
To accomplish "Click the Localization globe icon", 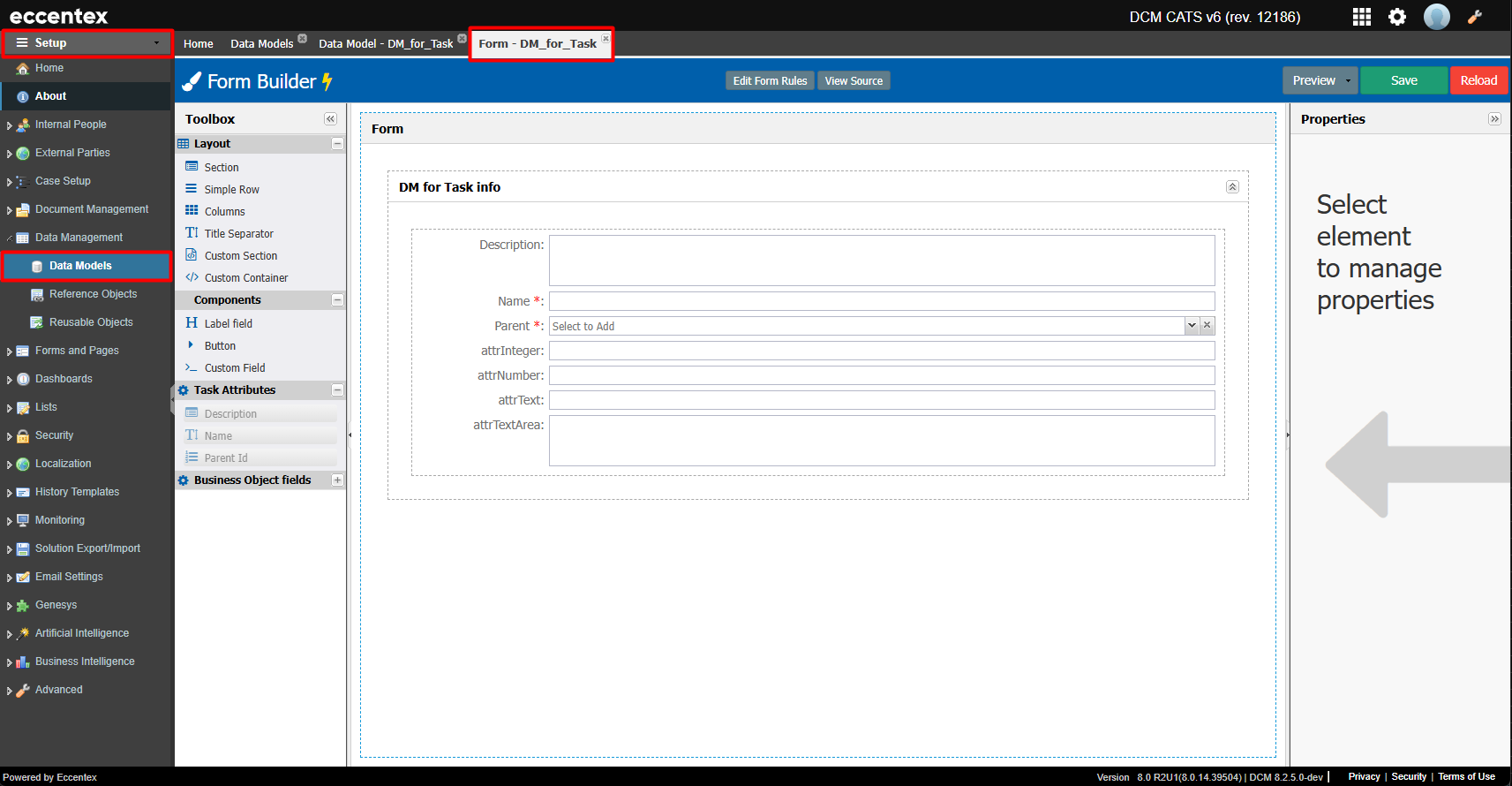I will coord(23,465).
